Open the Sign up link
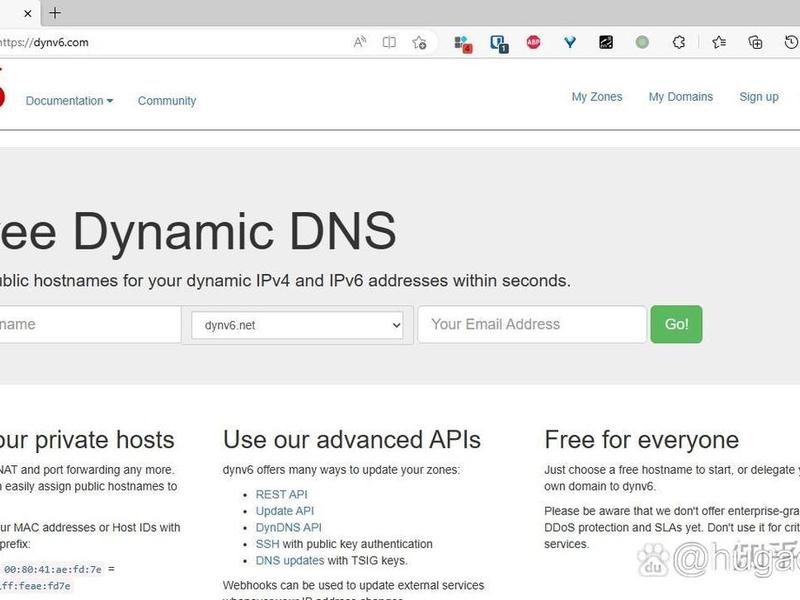Image resolution: width=800 pixels, height=600 pixels. 759,96
